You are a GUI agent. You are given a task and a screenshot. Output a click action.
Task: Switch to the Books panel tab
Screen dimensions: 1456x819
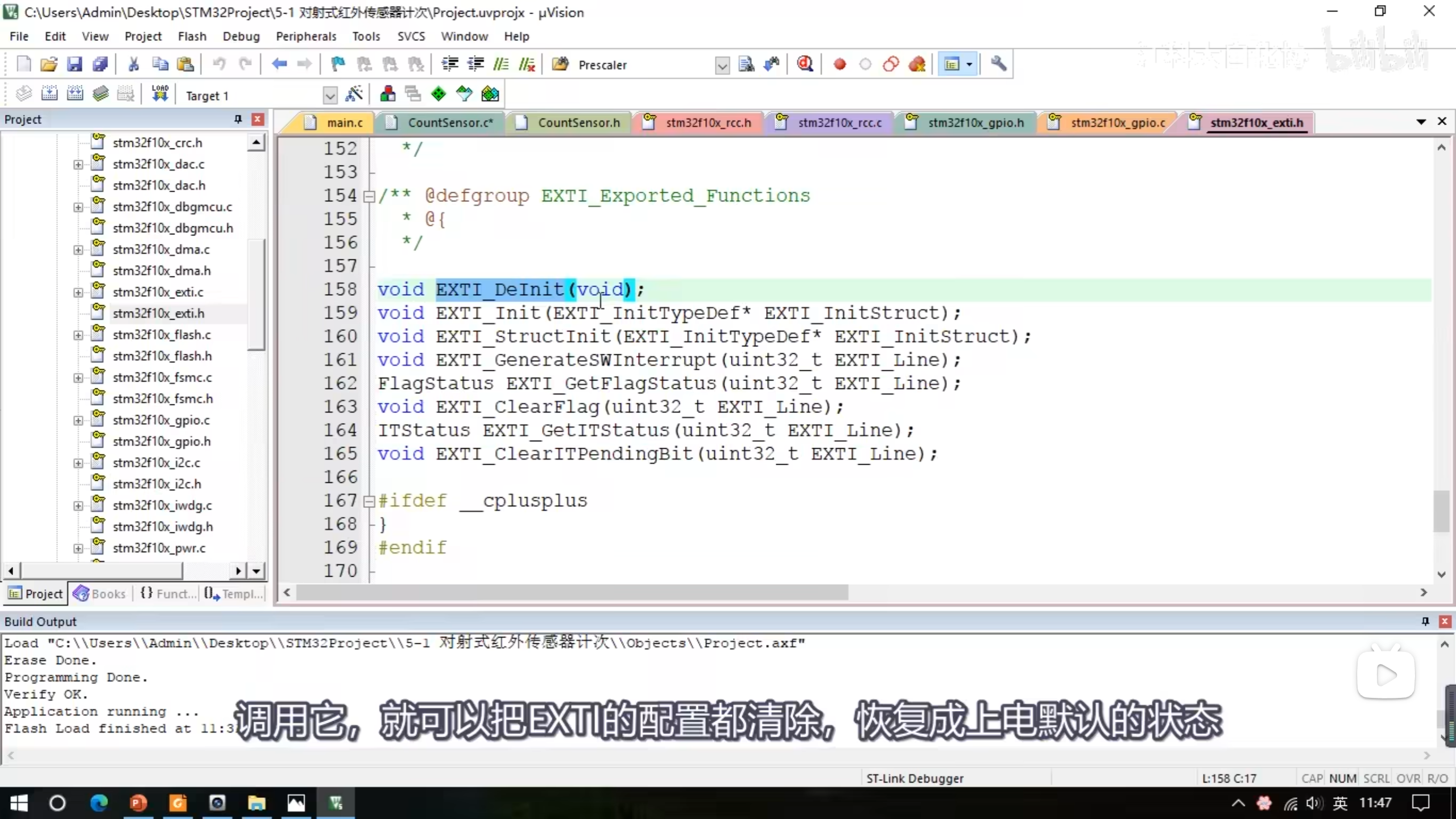(100, 594)
